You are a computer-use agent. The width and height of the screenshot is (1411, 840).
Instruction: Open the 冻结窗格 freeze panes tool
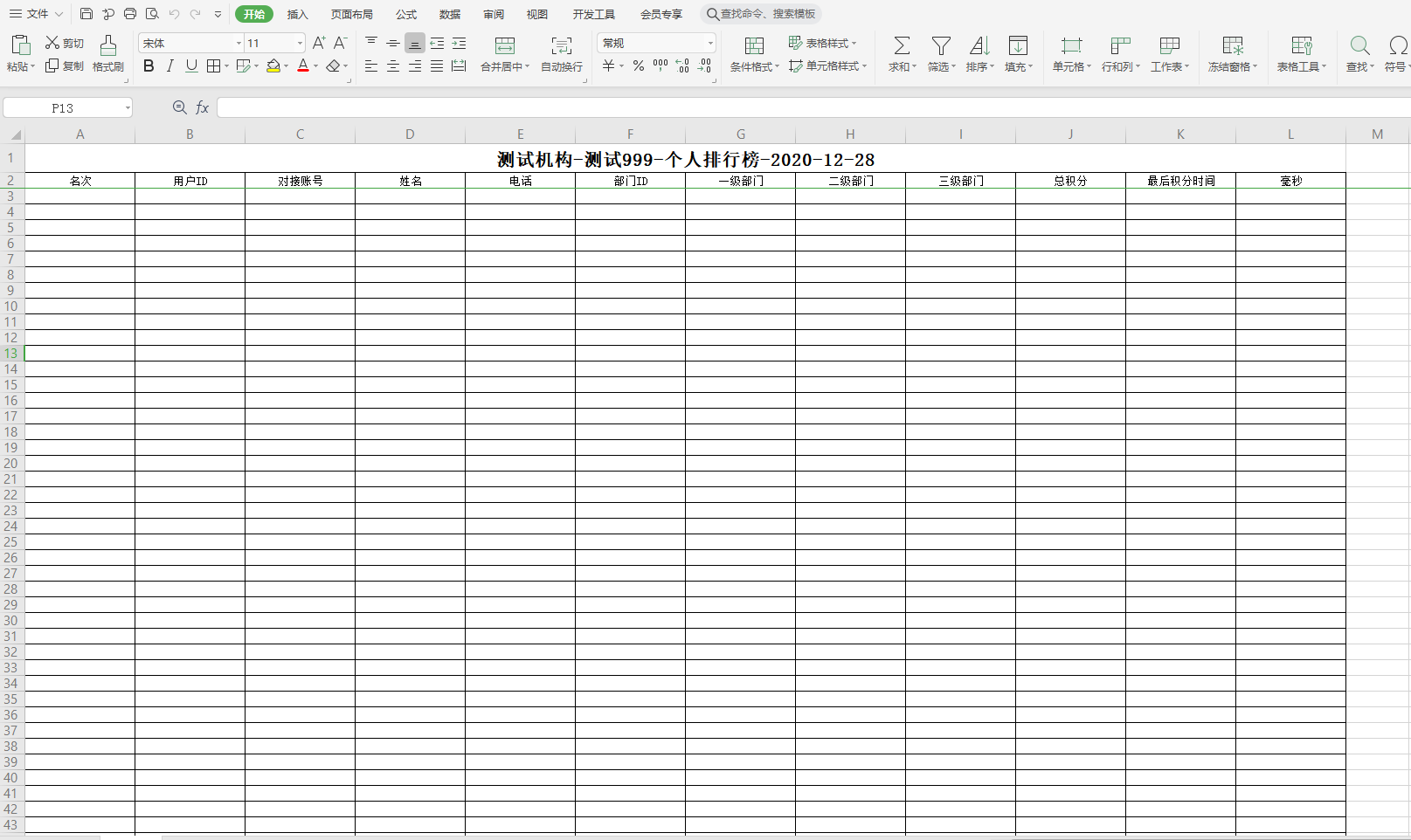tap(1232, 54)
